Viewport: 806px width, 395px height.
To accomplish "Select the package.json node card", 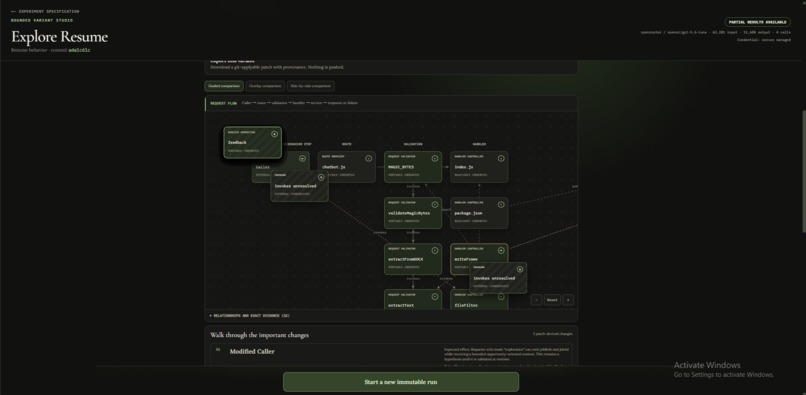I will (479, 213).
